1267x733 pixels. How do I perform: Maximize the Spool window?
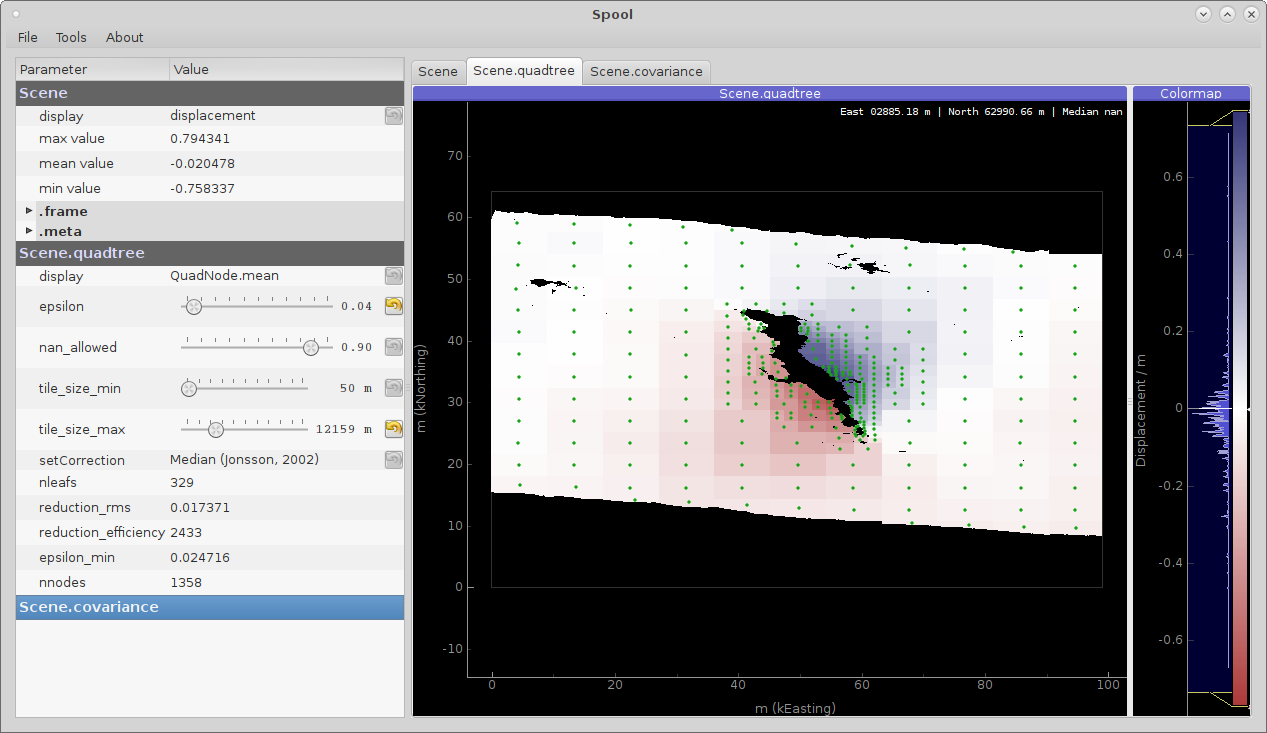(1226, 14)
